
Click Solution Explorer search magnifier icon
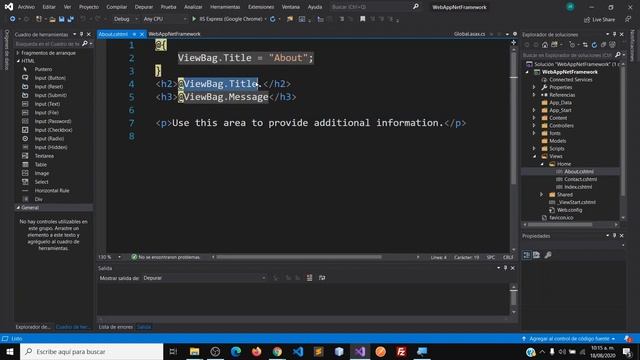(618, 55)
